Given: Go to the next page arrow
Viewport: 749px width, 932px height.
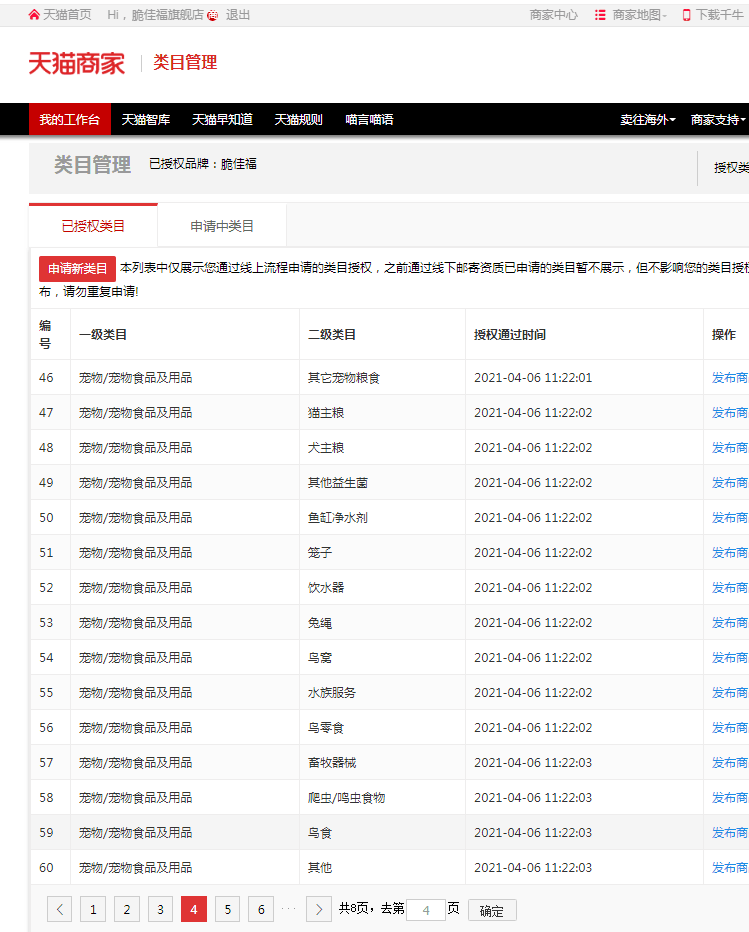Looking at the screenshot, I should pos(319,909).
